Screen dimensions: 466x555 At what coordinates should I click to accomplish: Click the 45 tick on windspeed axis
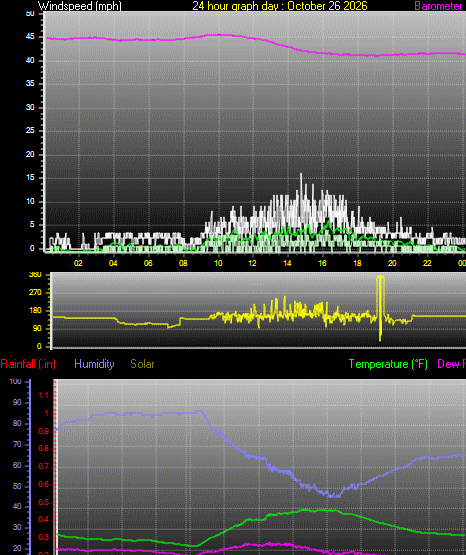[30, 36]
